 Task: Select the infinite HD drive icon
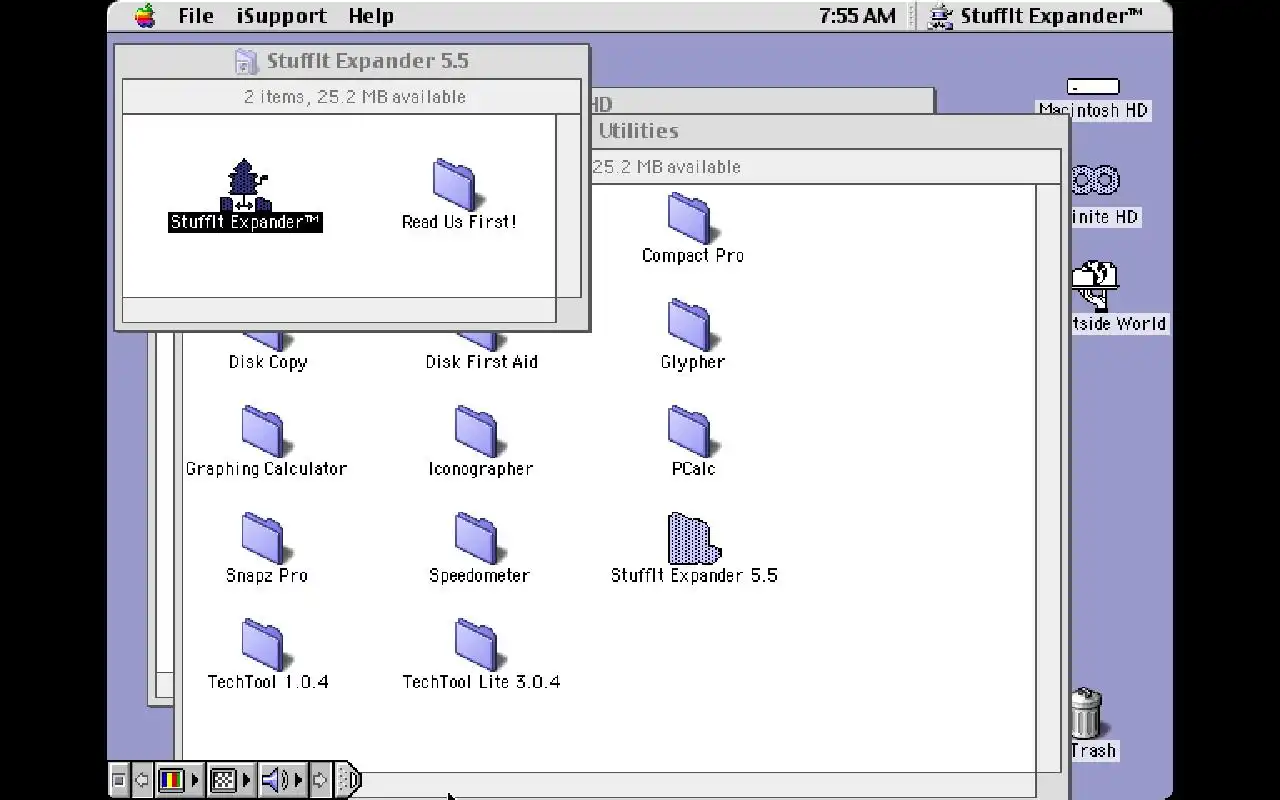[1095, 181]
